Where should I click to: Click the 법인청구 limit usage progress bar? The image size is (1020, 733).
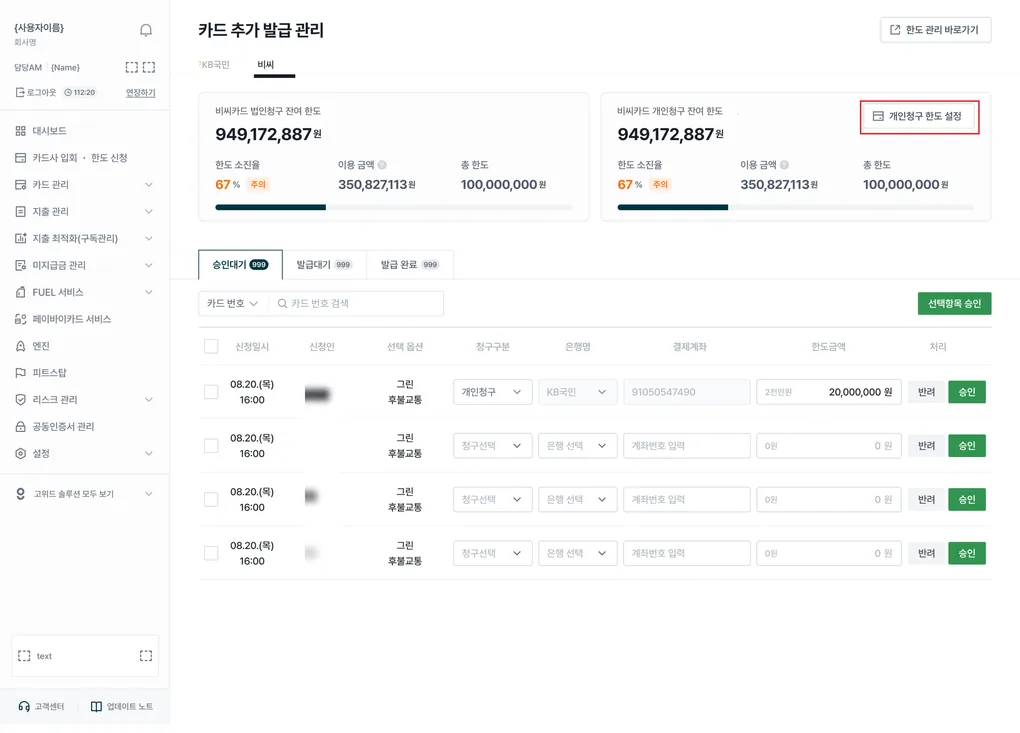click(x=394, y=207)
